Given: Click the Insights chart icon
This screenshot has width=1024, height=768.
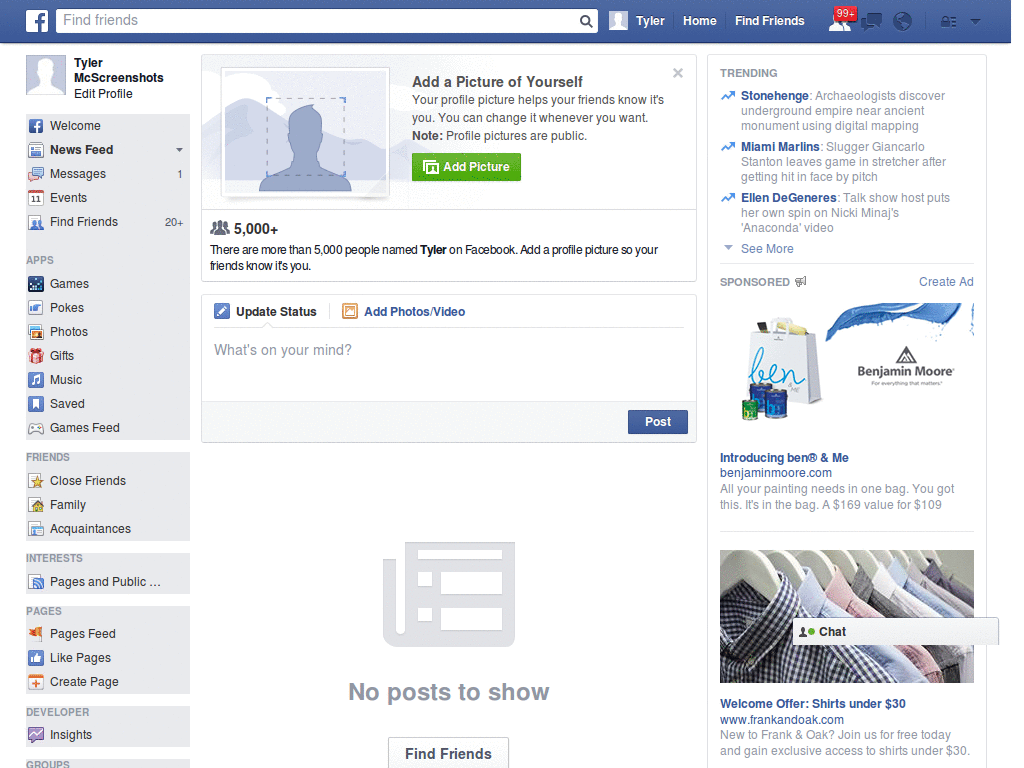Looking at the screenshot, I should pos(36,735).
